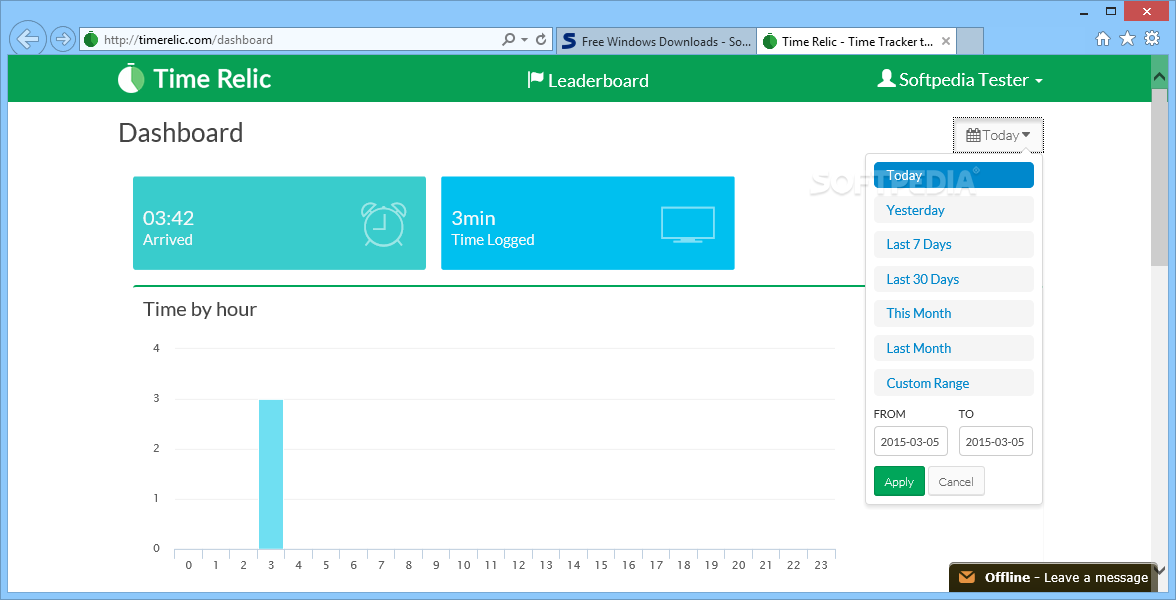This screenshot has width=1176, height=600.
Task: Toggle the Today date range dropdown
Action: pyautogui.click(x=998, y=135)
